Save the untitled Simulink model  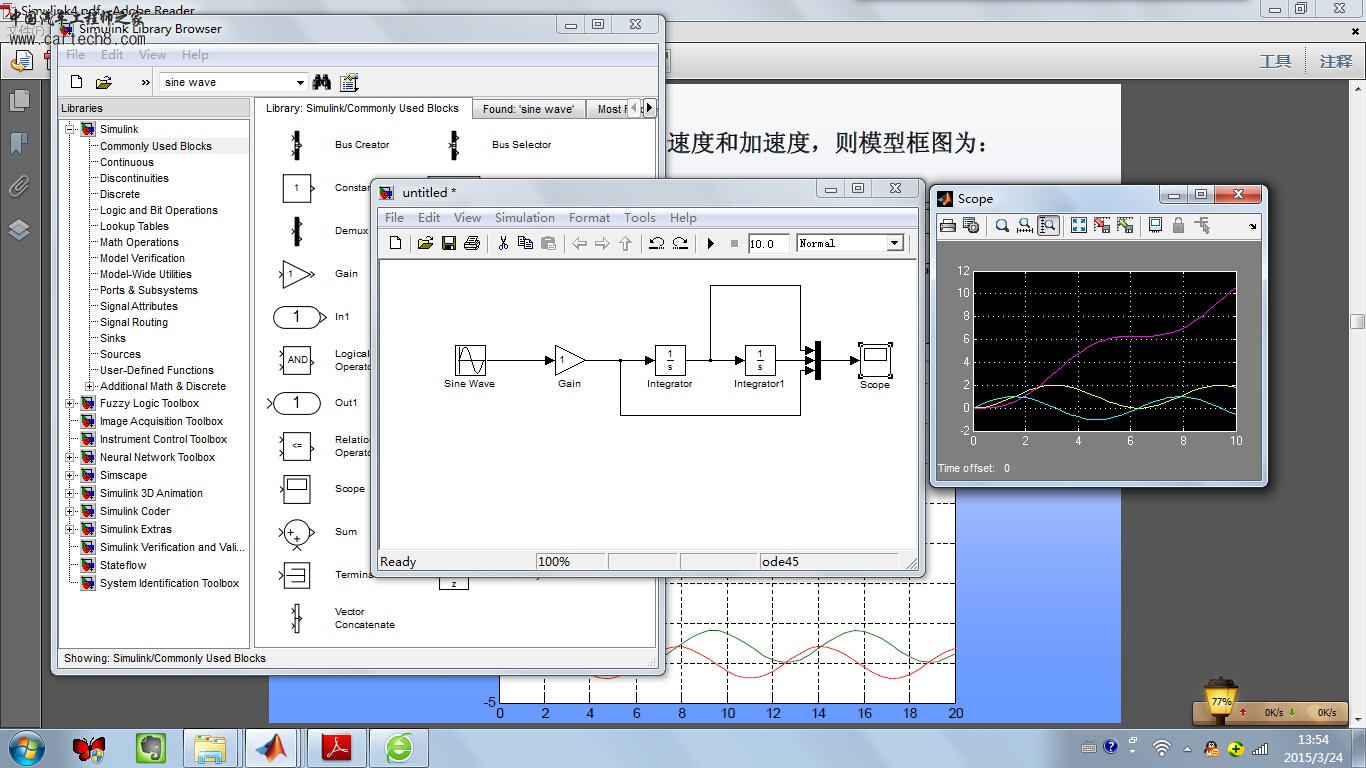click(x=449, y=242)
